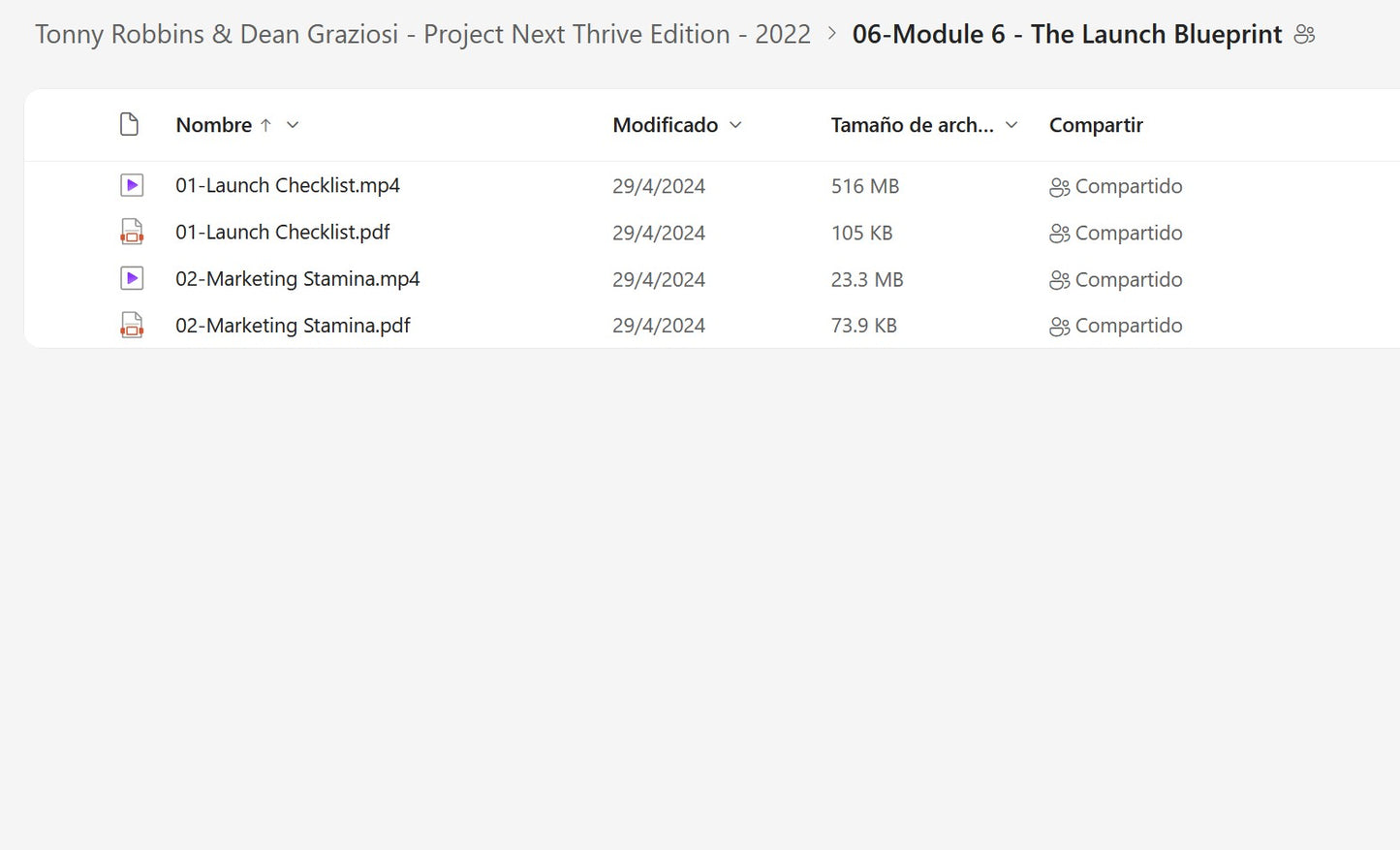Navigate to Tonny Robbins parent folder breadcrumb
Screen dimensions: 1400x850
point(422,34)
